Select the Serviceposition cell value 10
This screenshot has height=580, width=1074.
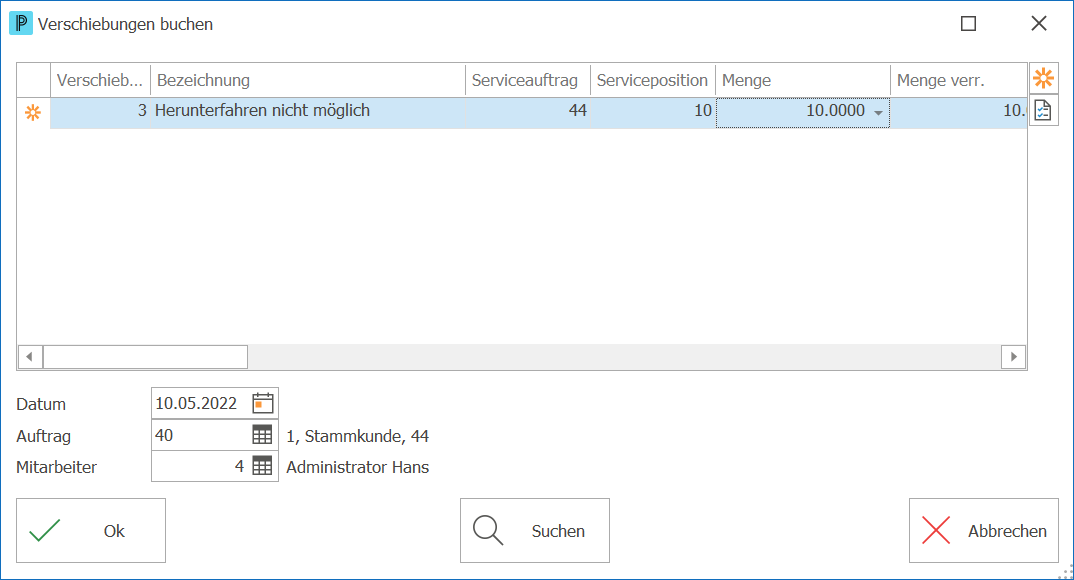[653, 111]
